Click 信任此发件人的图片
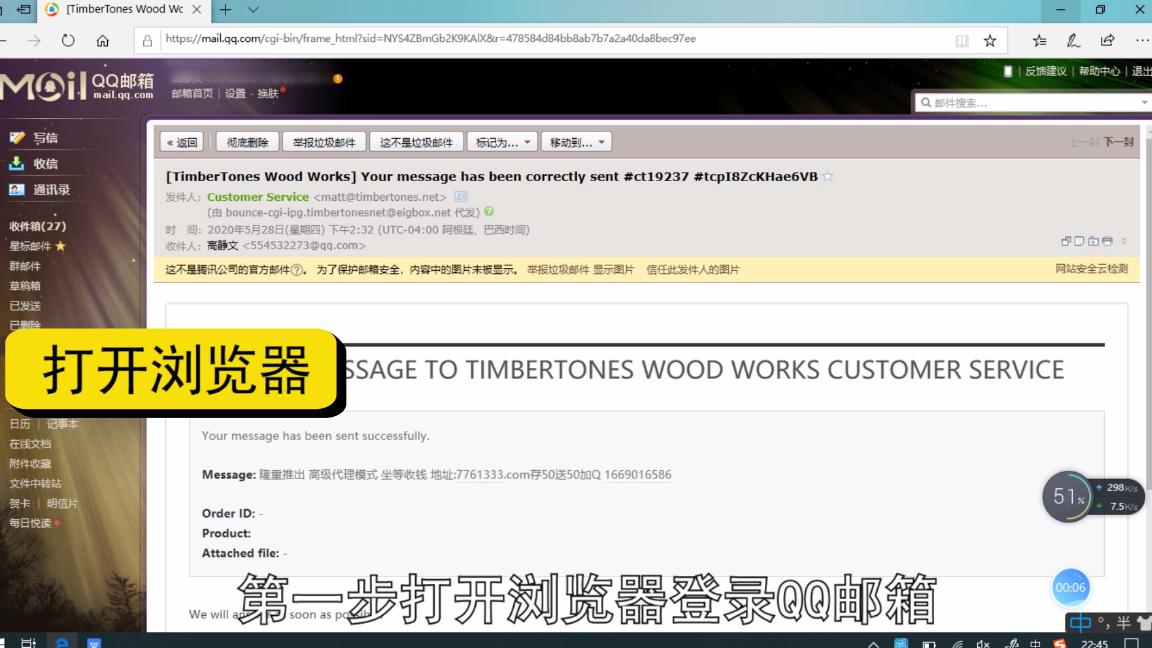The height and width of the screenshot is (648, 1152). click(693, 270)
